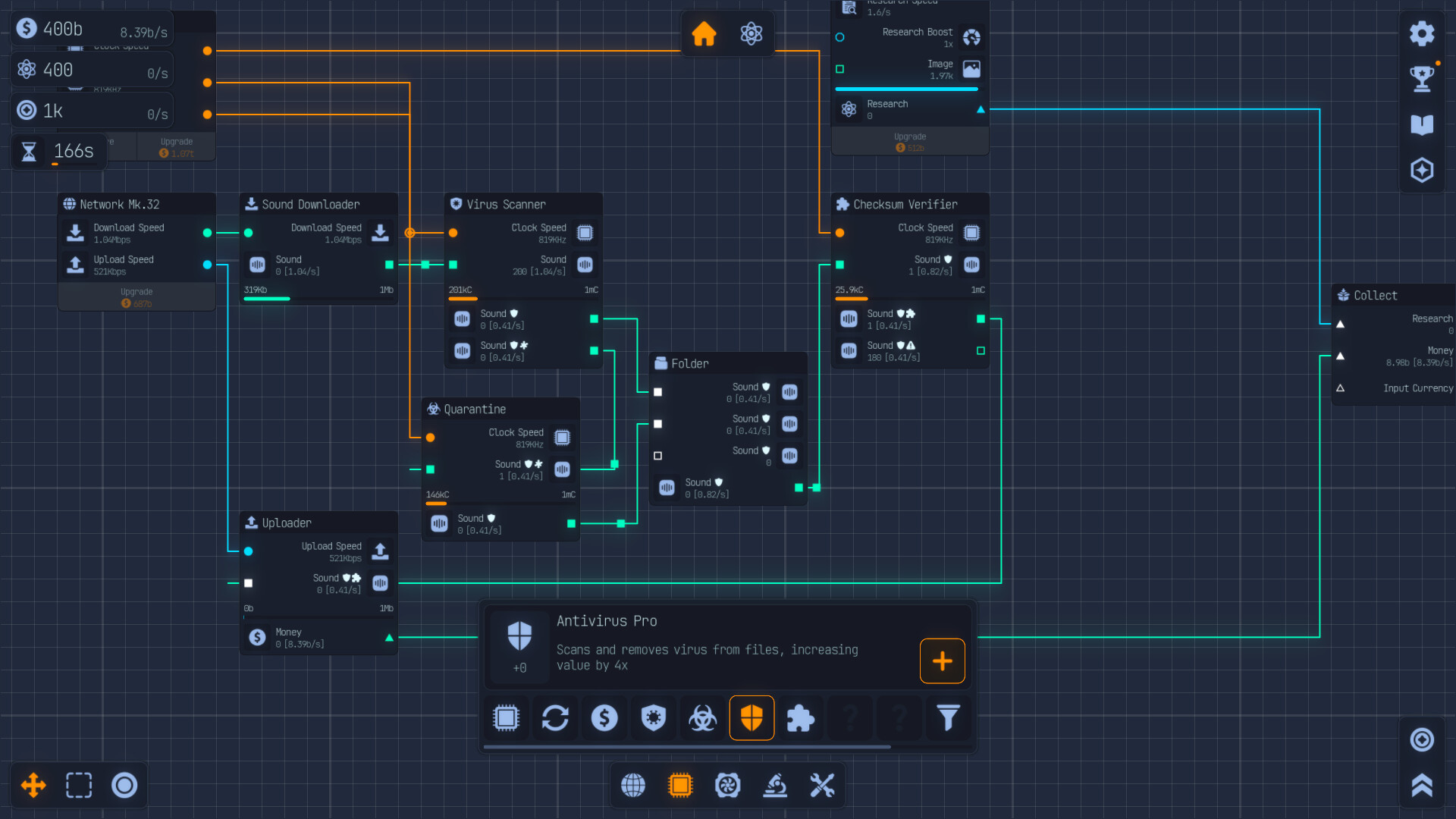
Task: Click the cyan triangle beside the Research upgrade
Action: [x=981, y=109]
